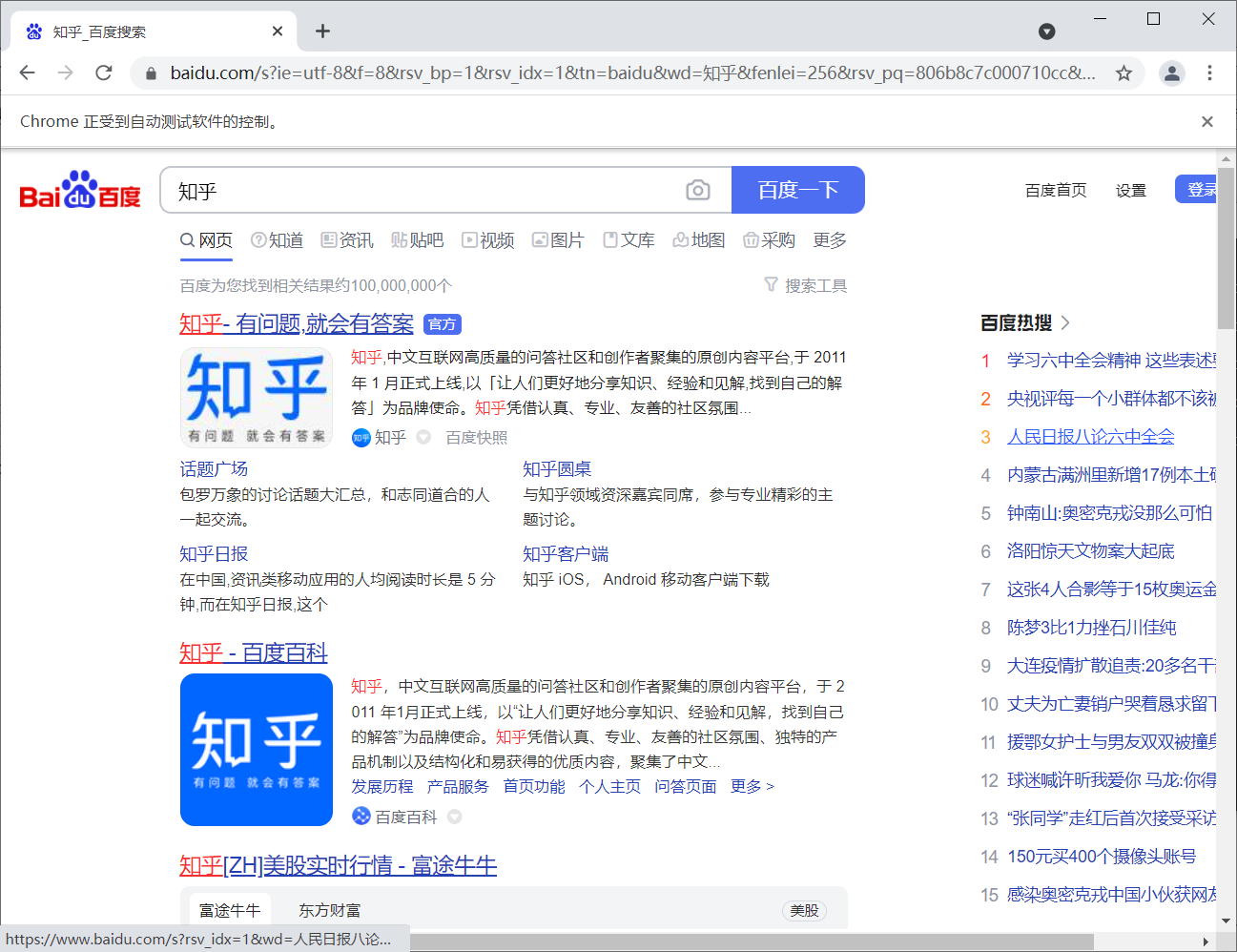Open hot search 钟南山:奥密克戎没那么可怕
This screenshot has height=952, width=1237.
pos(1110,513)
